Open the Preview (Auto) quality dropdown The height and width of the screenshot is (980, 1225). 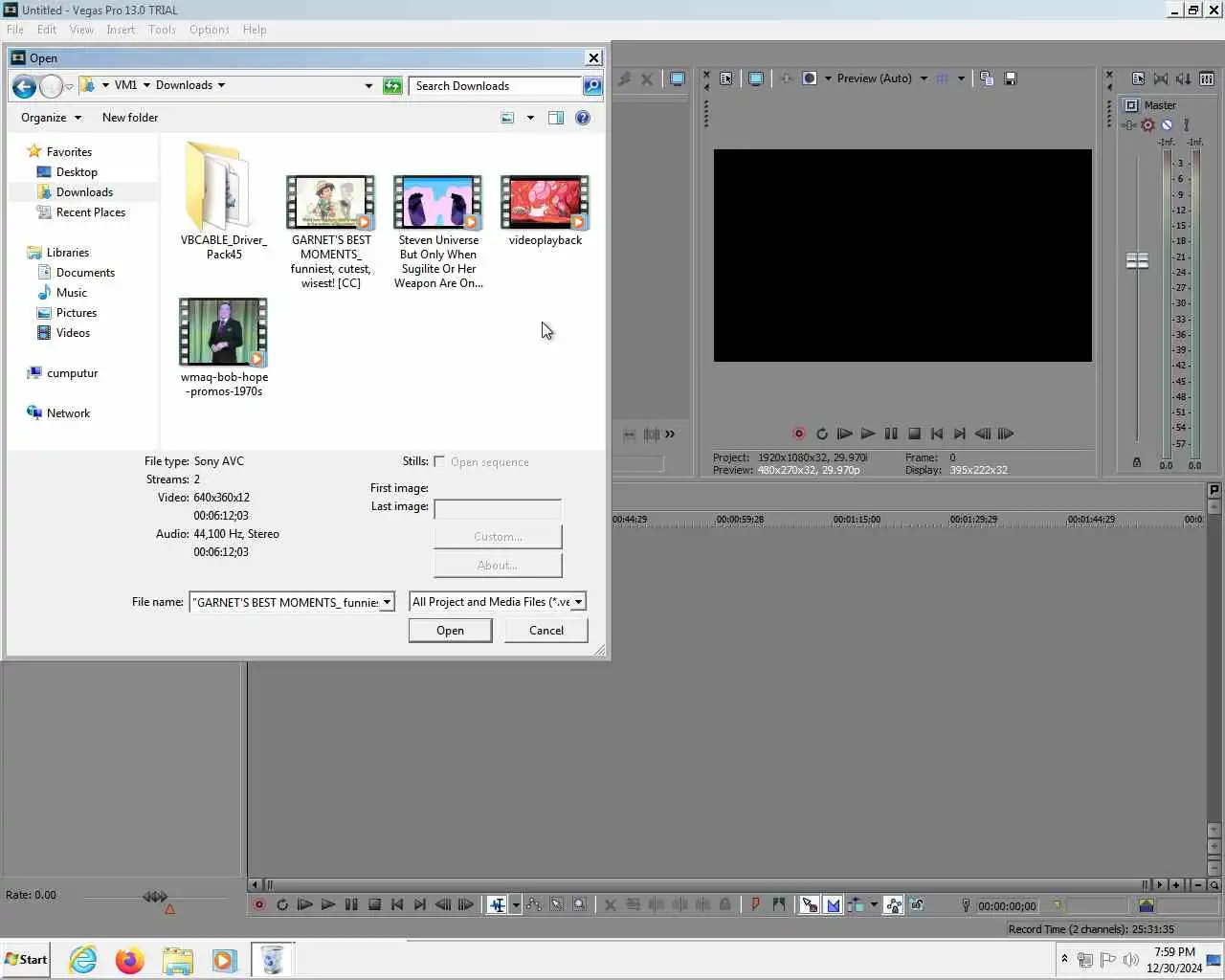(924, 78)
